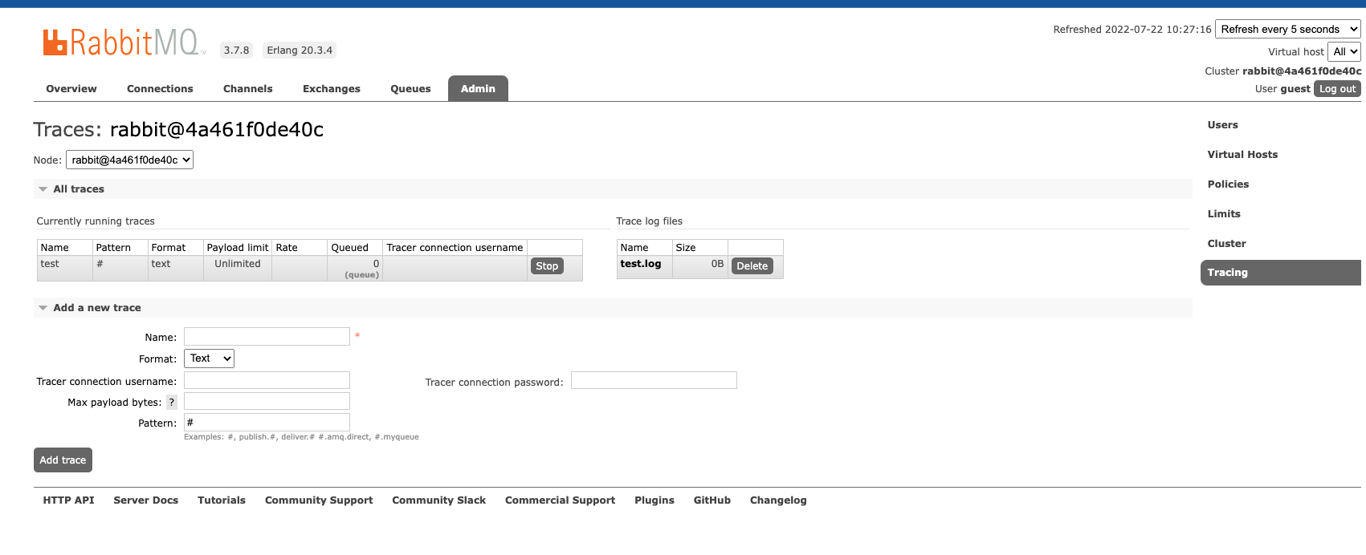Click the RabbitMQ logo
1366x555 pixels.
point(124,43)
